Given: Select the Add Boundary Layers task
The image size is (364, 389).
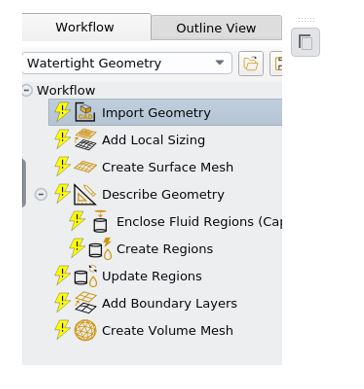Looking at the screenshot, I should (170, 303).
